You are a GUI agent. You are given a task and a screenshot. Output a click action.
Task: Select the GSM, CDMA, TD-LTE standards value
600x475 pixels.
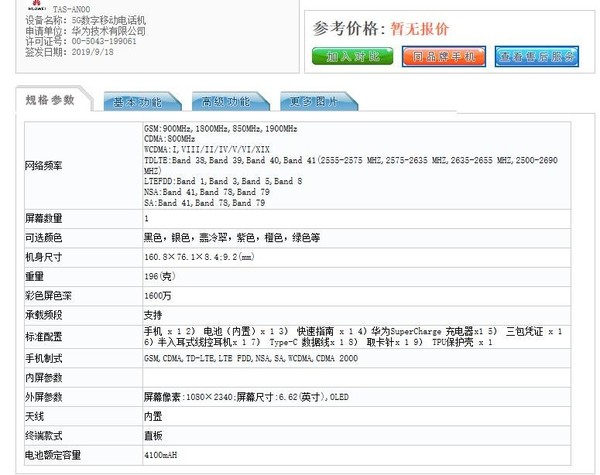point(251,359)
